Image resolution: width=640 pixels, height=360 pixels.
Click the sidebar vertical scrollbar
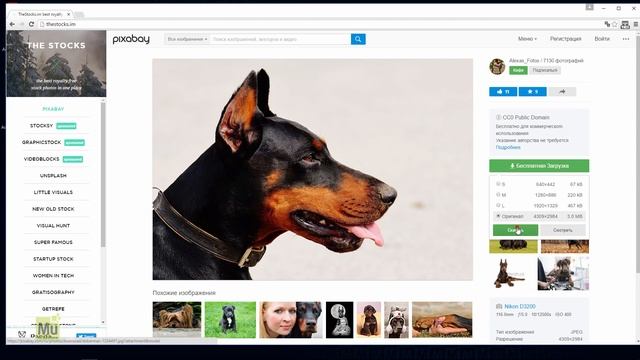pos(103,175)
